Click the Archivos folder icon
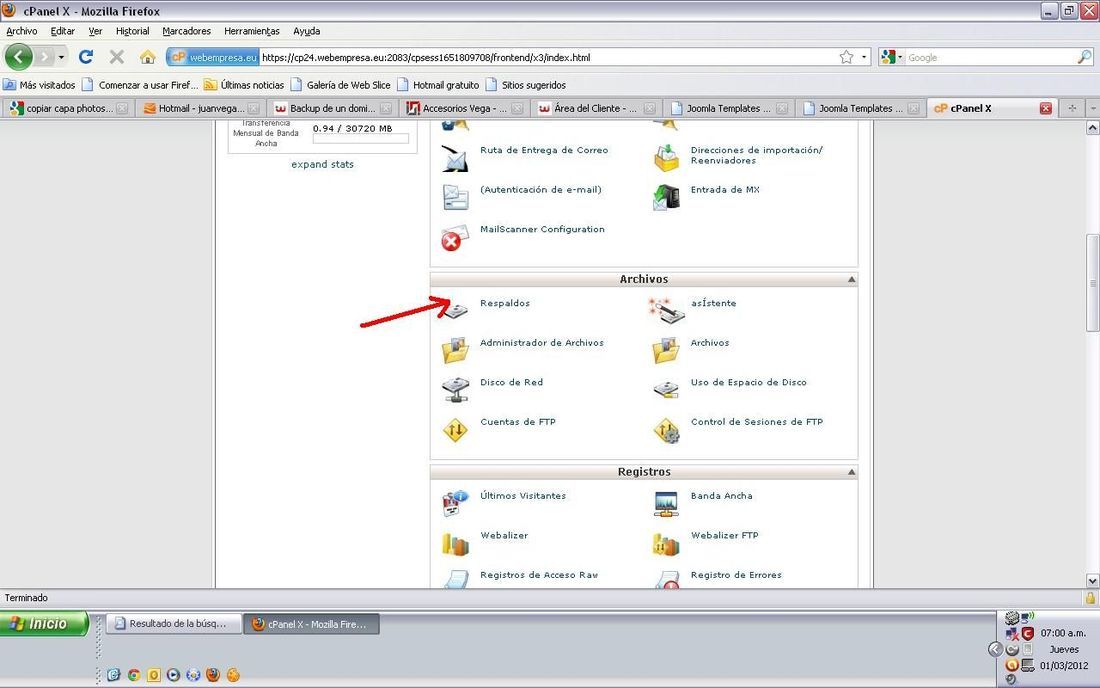 coord(666,349)
